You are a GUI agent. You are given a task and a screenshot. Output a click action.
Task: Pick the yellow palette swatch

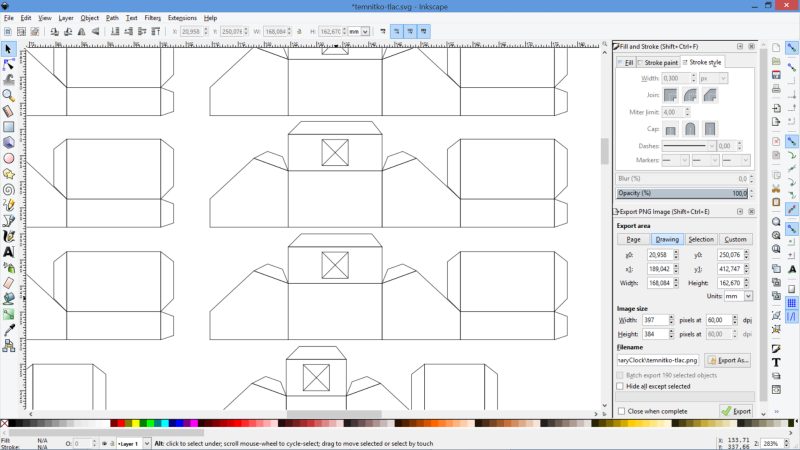click(135, 423)
